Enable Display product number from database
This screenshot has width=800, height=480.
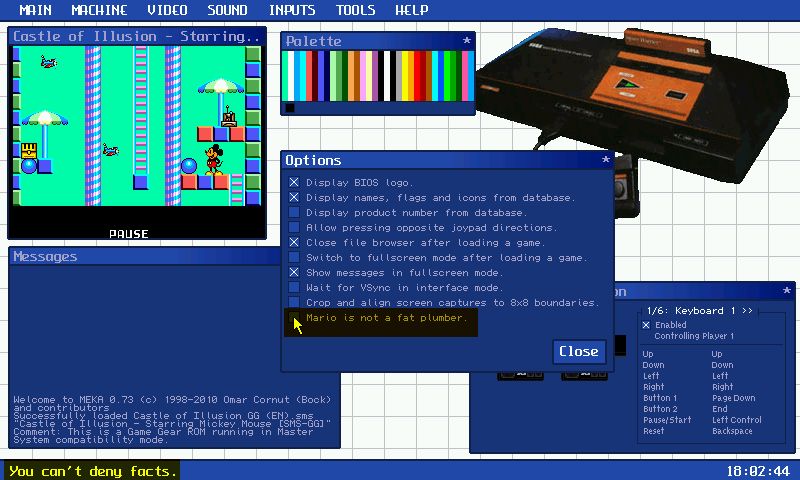coord(294,212)
